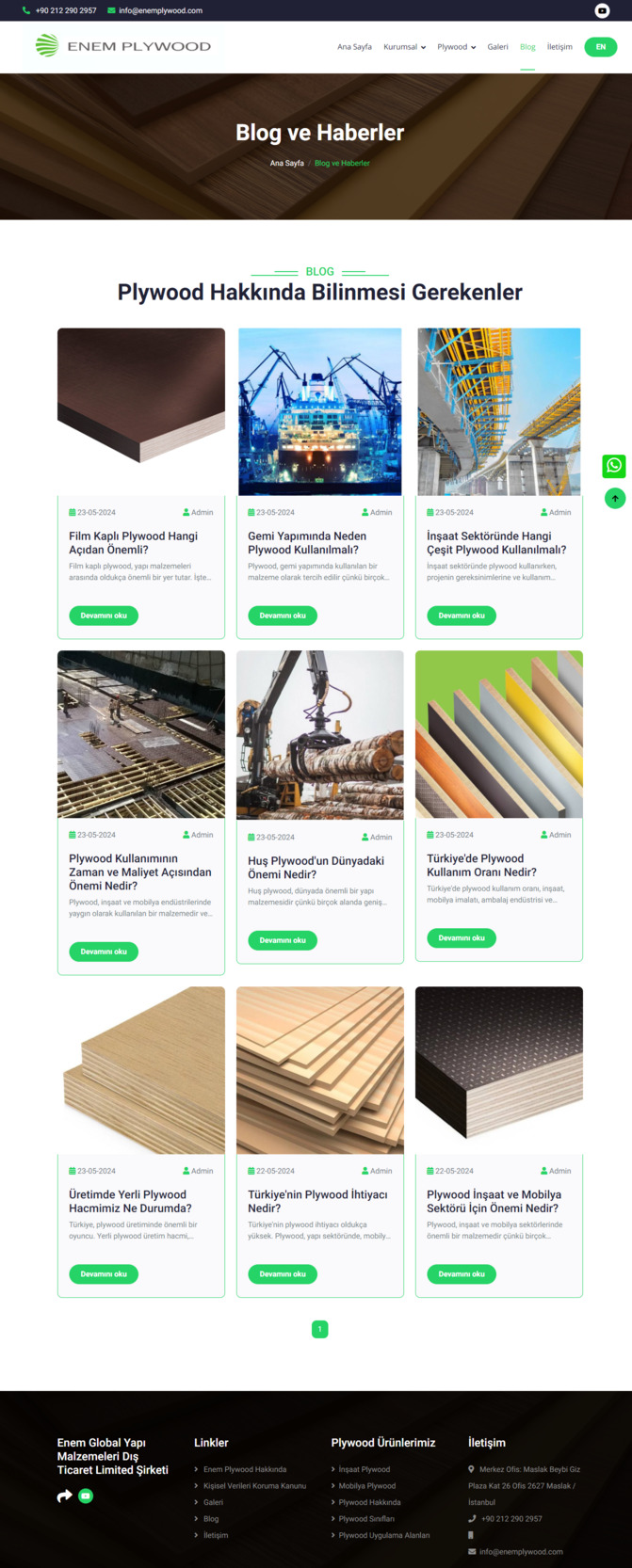Click Devamını oku for Huş Plywood article

click(x=283, y=940)
